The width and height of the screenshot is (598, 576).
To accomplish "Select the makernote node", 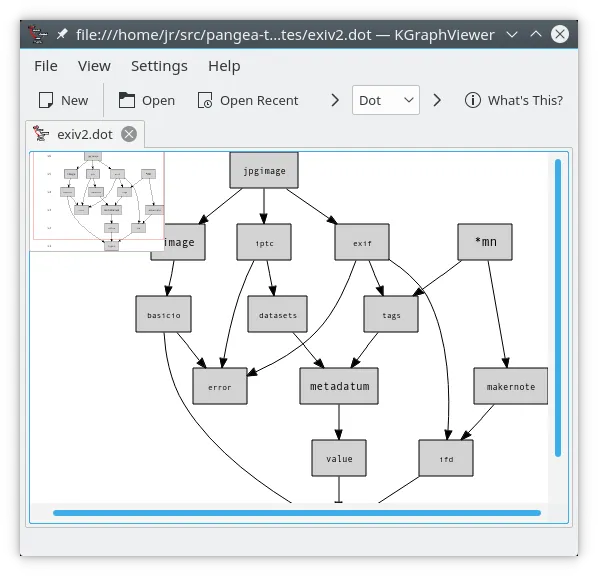I will tap(511, 386).
